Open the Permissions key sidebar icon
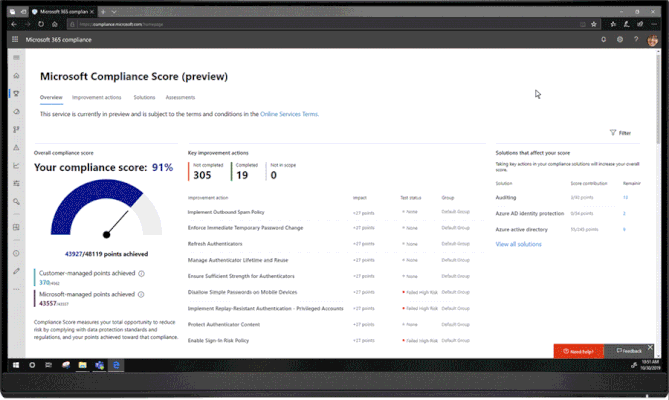 point(16,201)
